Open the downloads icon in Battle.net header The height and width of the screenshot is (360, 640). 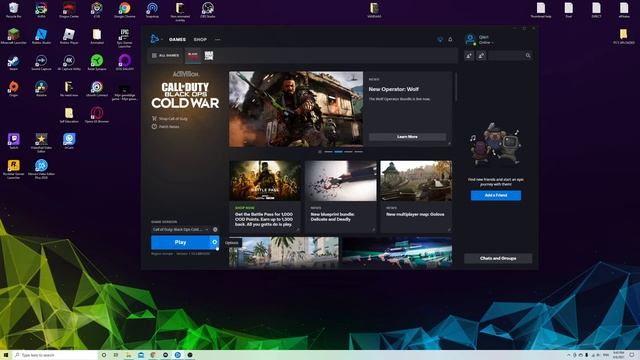pos(440,40)
